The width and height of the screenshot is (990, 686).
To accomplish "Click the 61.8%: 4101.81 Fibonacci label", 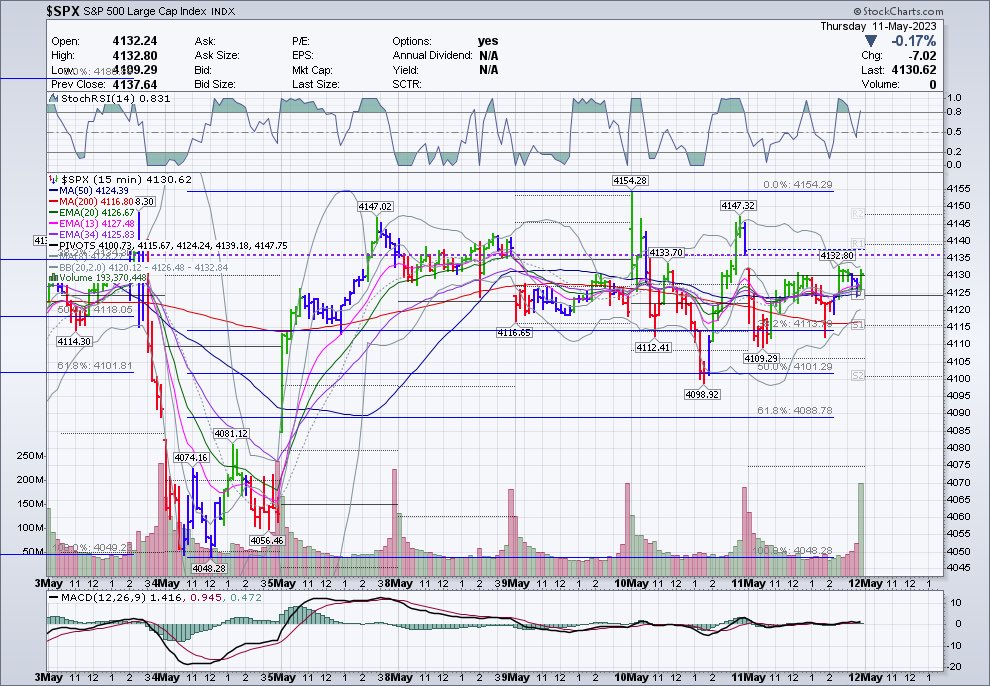I will (95, 365).
